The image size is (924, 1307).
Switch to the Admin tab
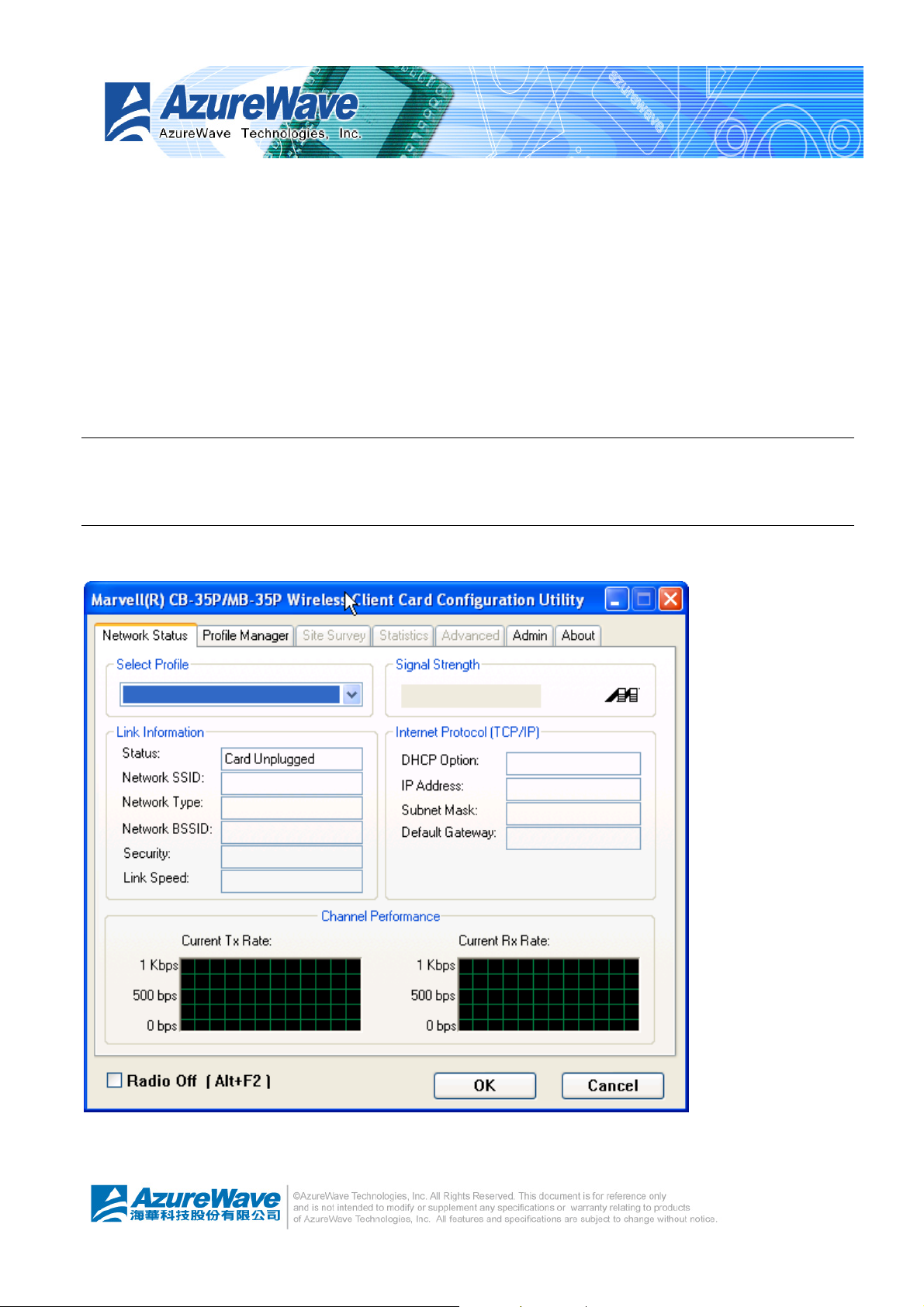(530, 636)
